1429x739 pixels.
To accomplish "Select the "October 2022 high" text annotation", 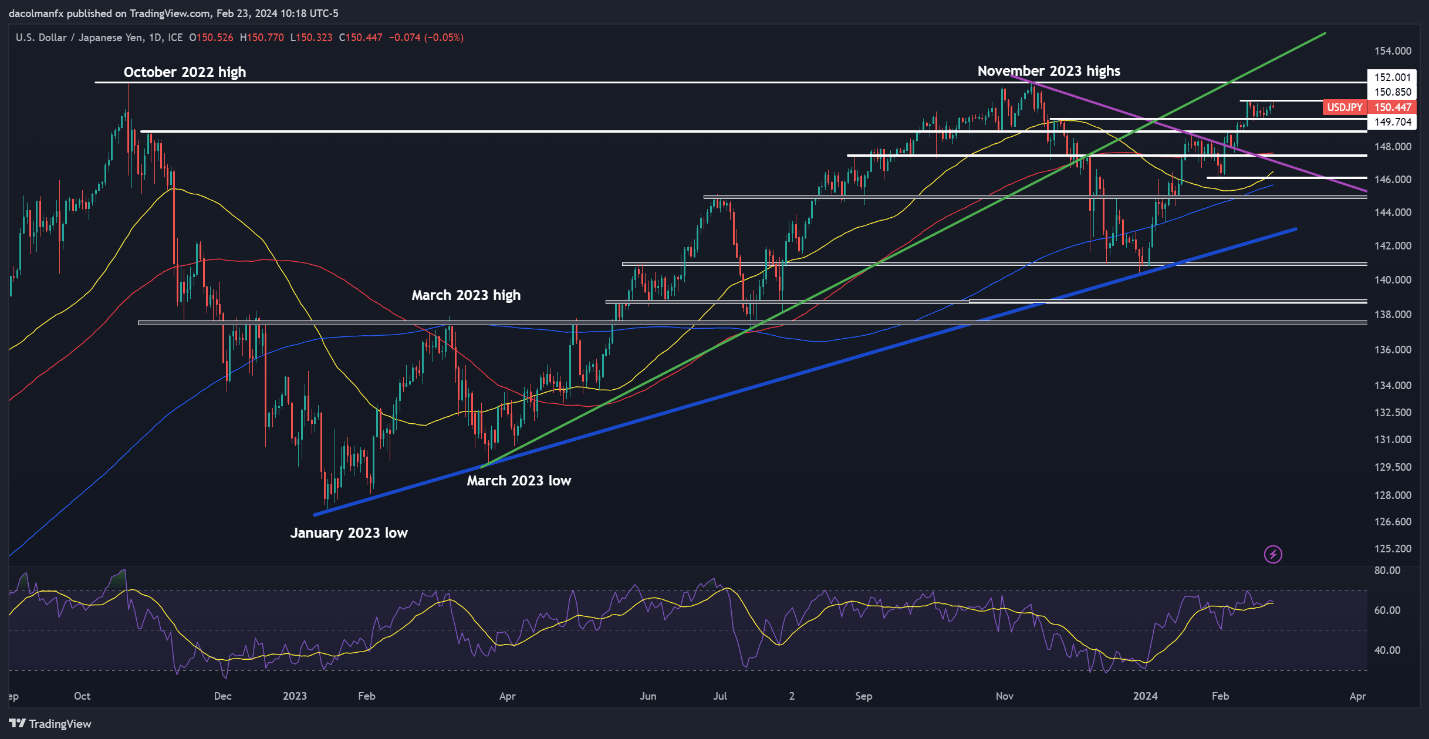I will point(184,72).
